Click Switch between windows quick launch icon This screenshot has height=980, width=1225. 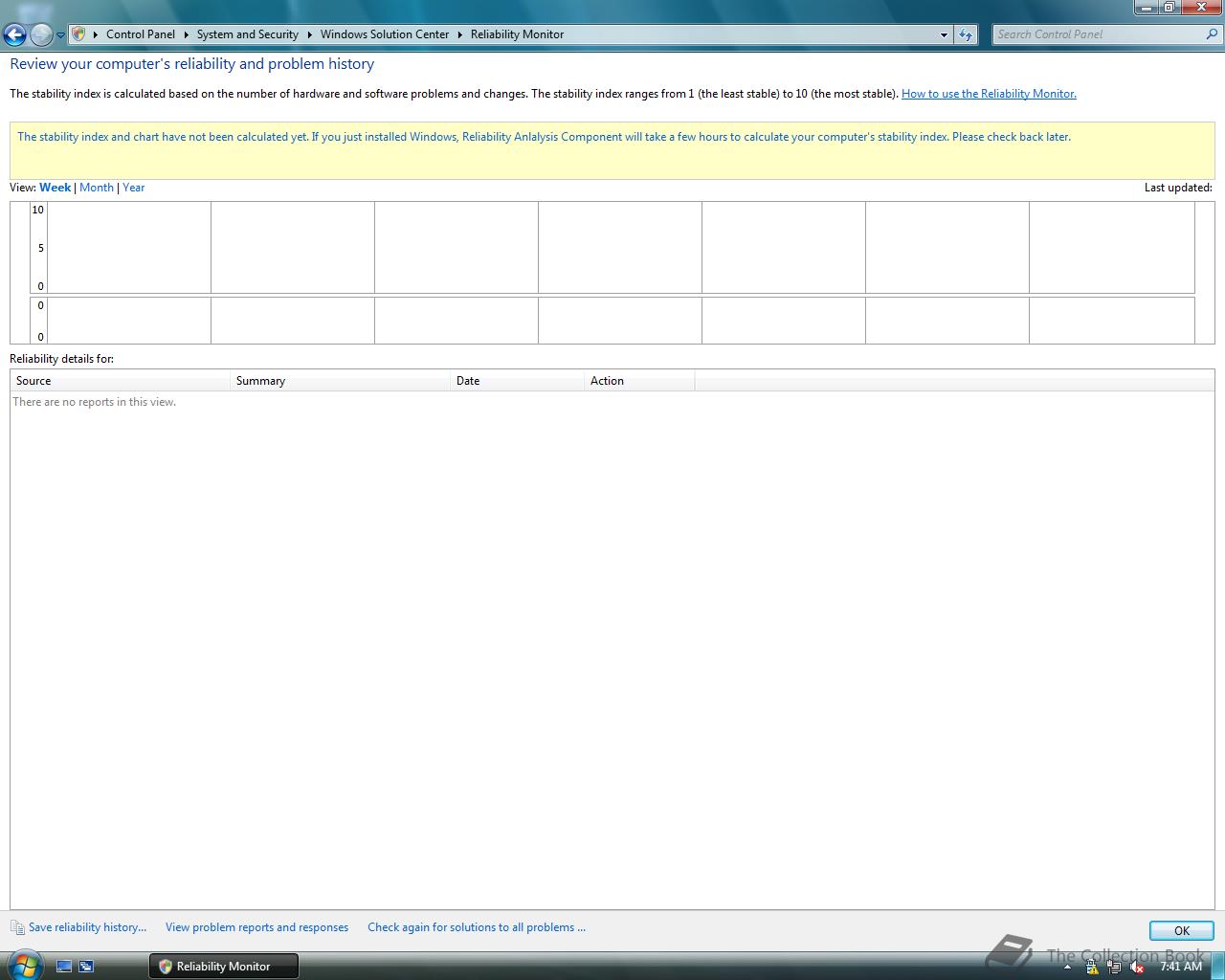[x=86, y=967]
